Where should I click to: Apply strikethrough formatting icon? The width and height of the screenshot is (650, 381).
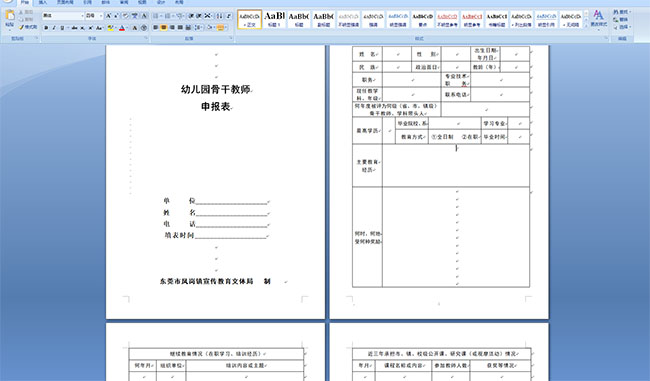coord(74,28)
